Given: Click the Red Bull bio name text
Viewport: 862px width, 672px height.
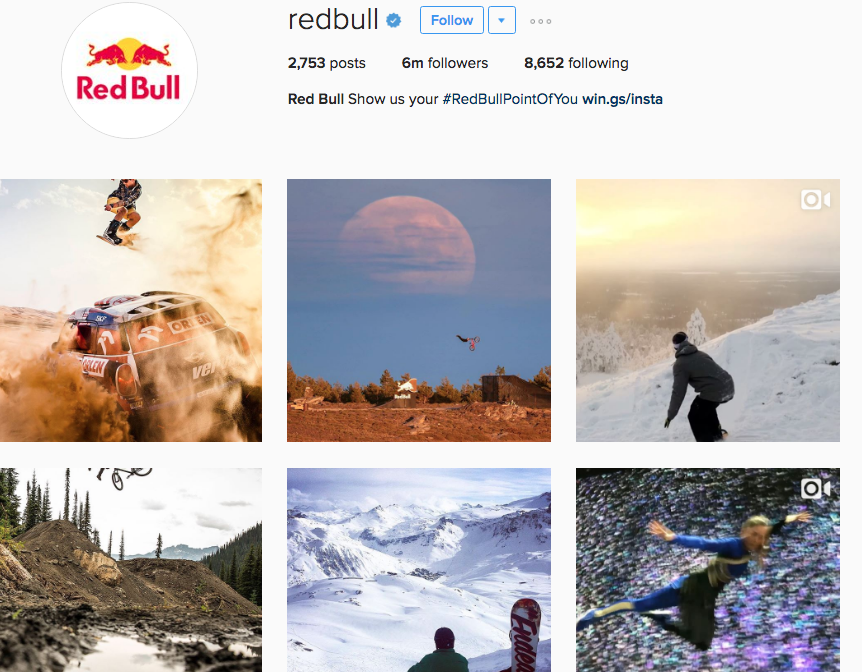Looking at the screenshot, I should (316, 99).
